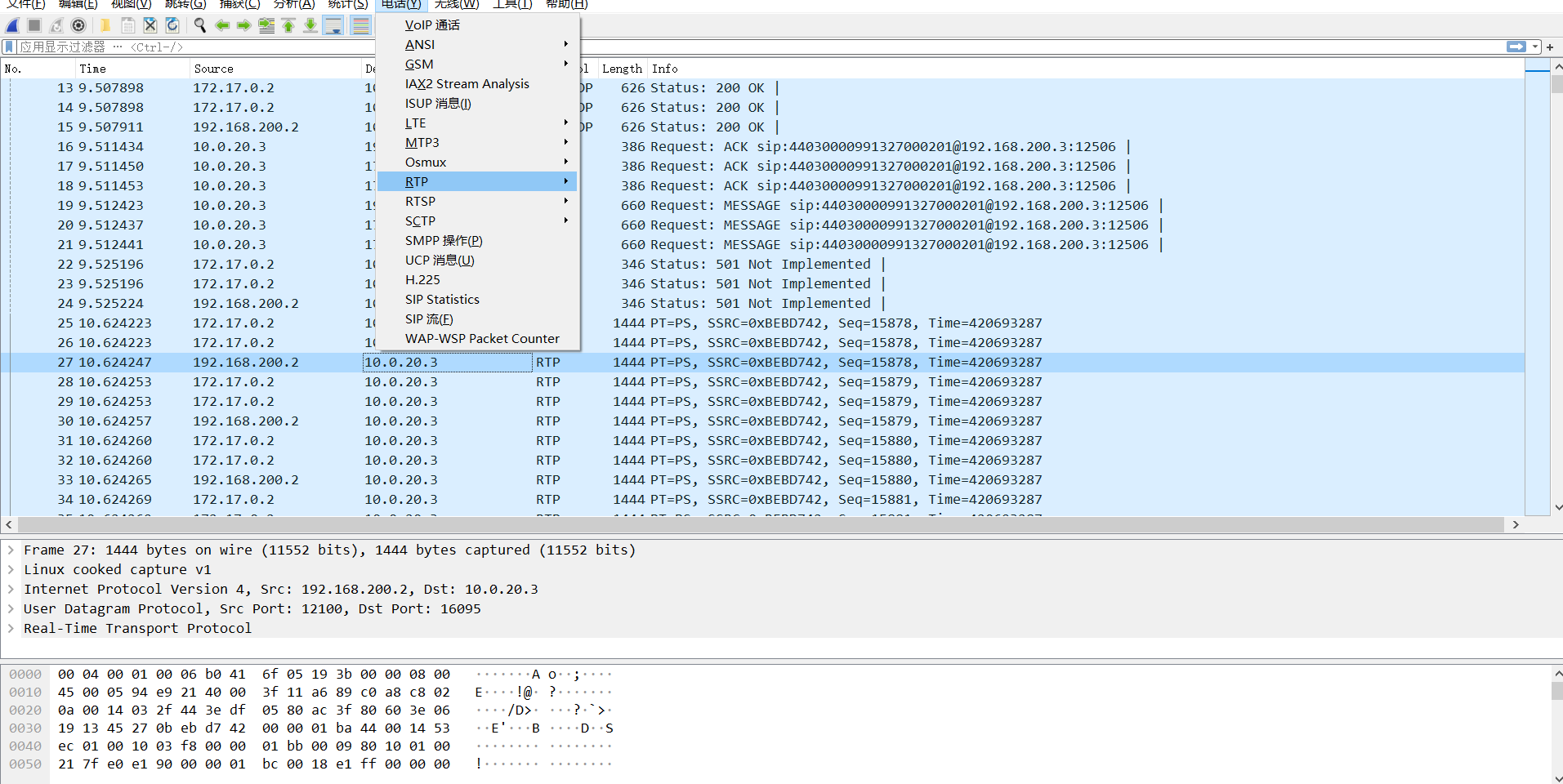The width and height of the screenshot is (1563, 784).
Task: Open ISUP 消息 menu item
Action: 477,104
